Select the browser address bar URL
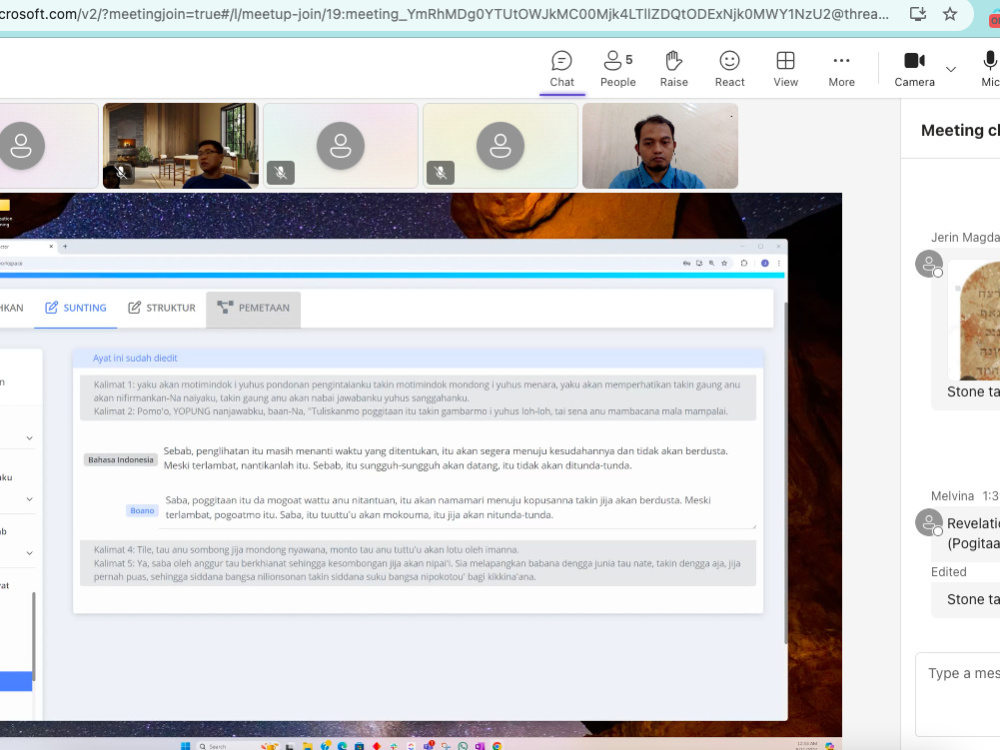1000x750 pixels. pyautogui.click(x=445, y=14)
